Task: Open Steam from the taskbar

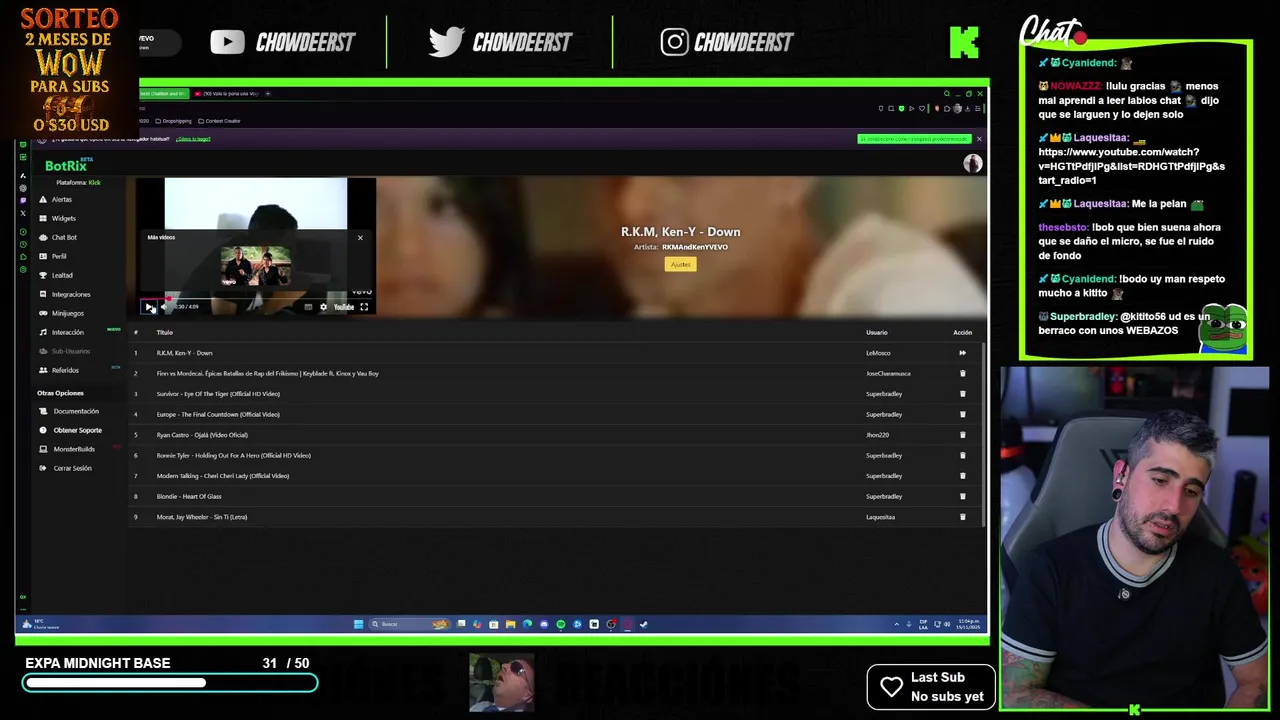Action: coord(643,624)
